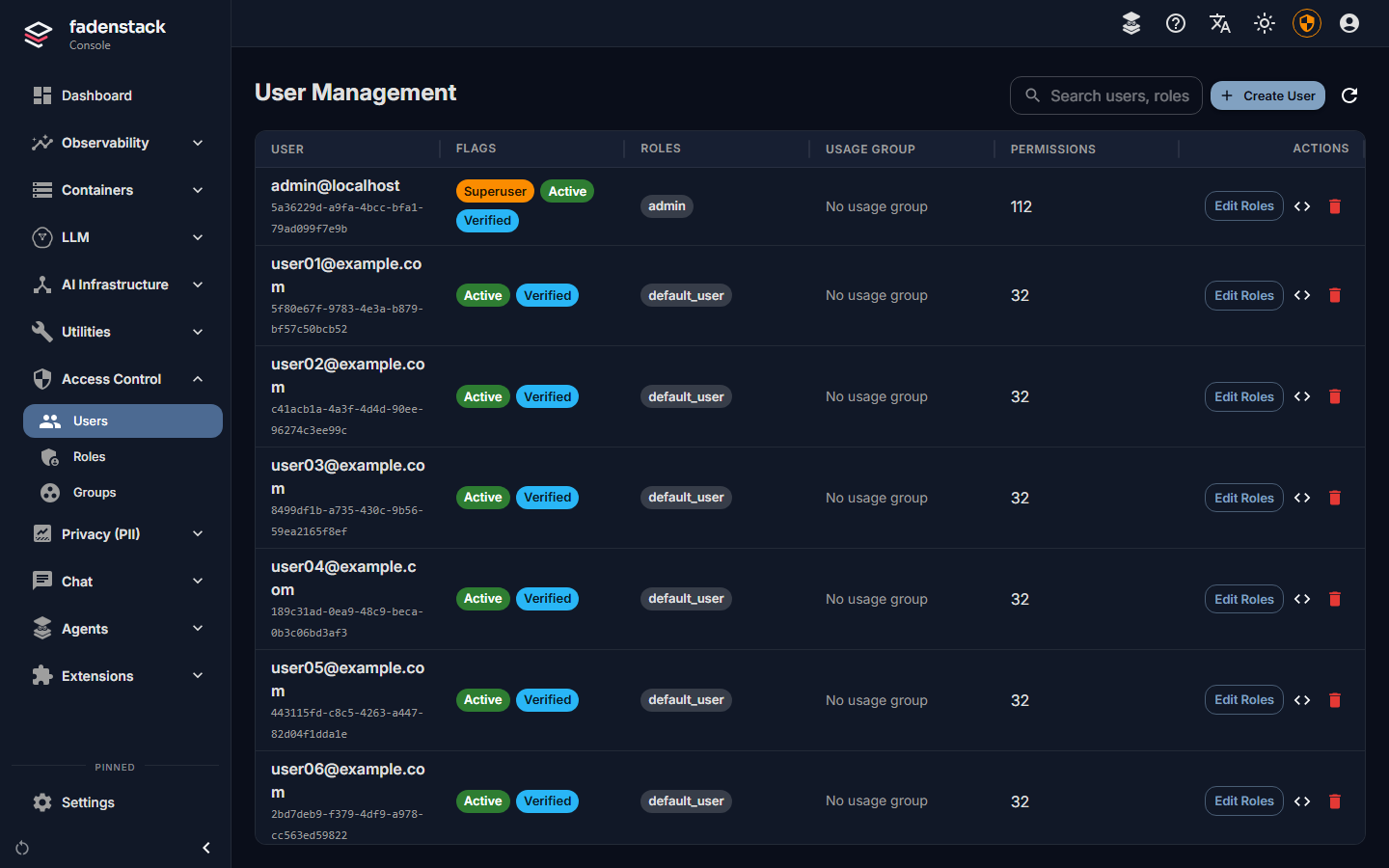Viewport: 1389px width, 868px height.
Task: Edit Roles for admin@localhost
Action: pos(1244,206)
